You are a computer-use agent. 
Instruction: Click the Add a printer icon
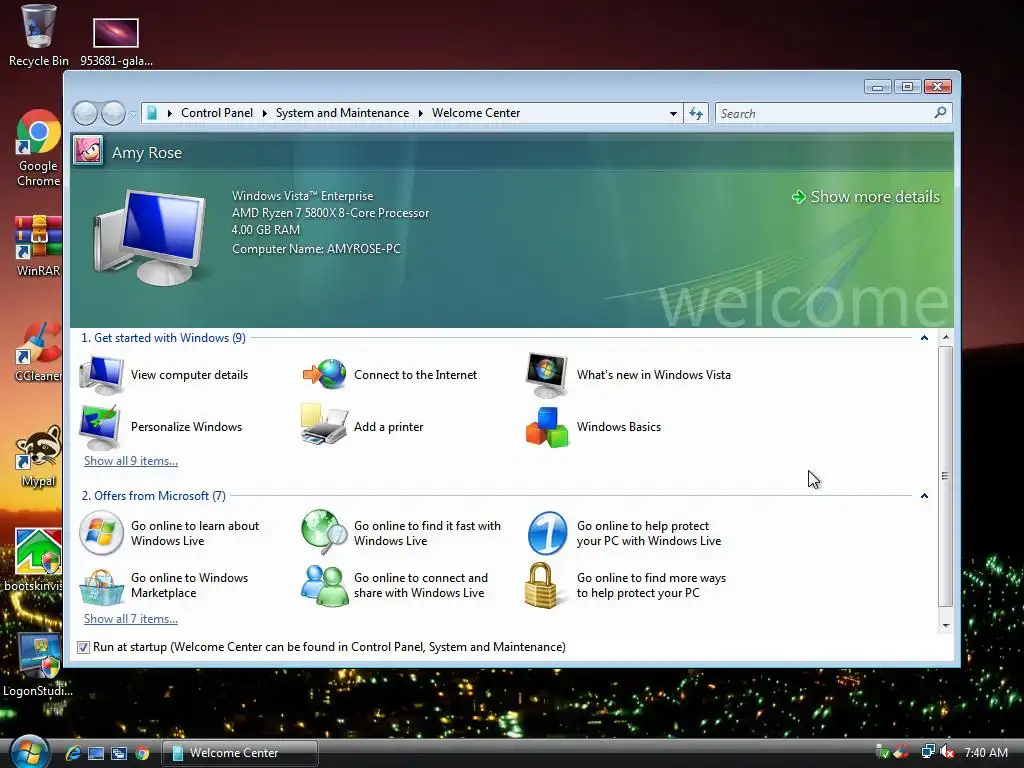coord(324,425)
